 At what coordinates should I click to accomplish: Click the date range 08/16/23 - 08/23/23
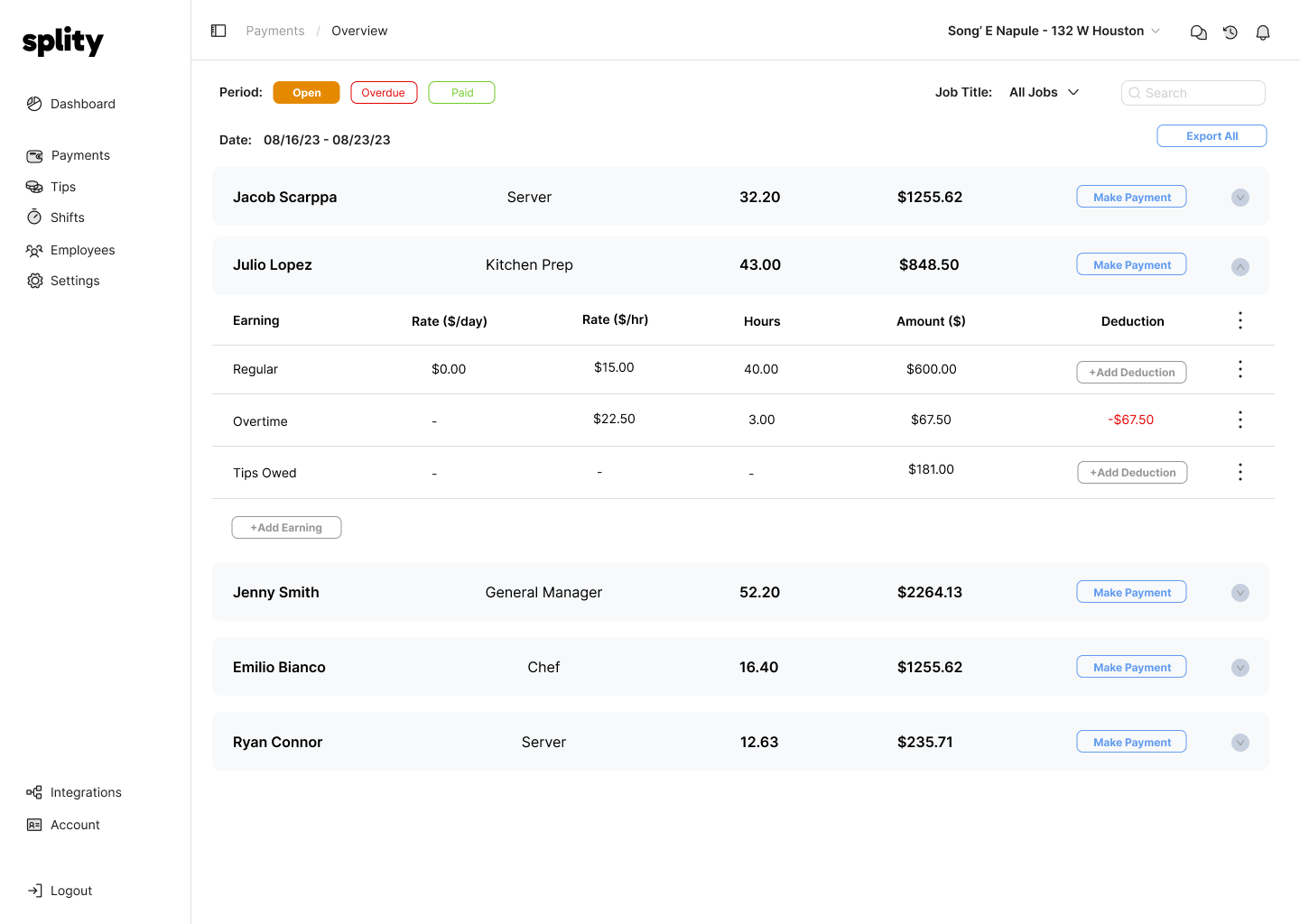coord(327,140)
